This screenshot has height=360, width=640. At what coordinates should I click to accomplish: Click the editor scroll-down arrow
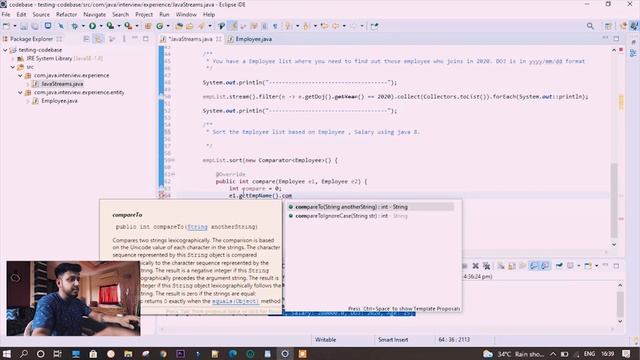(614, 244)
